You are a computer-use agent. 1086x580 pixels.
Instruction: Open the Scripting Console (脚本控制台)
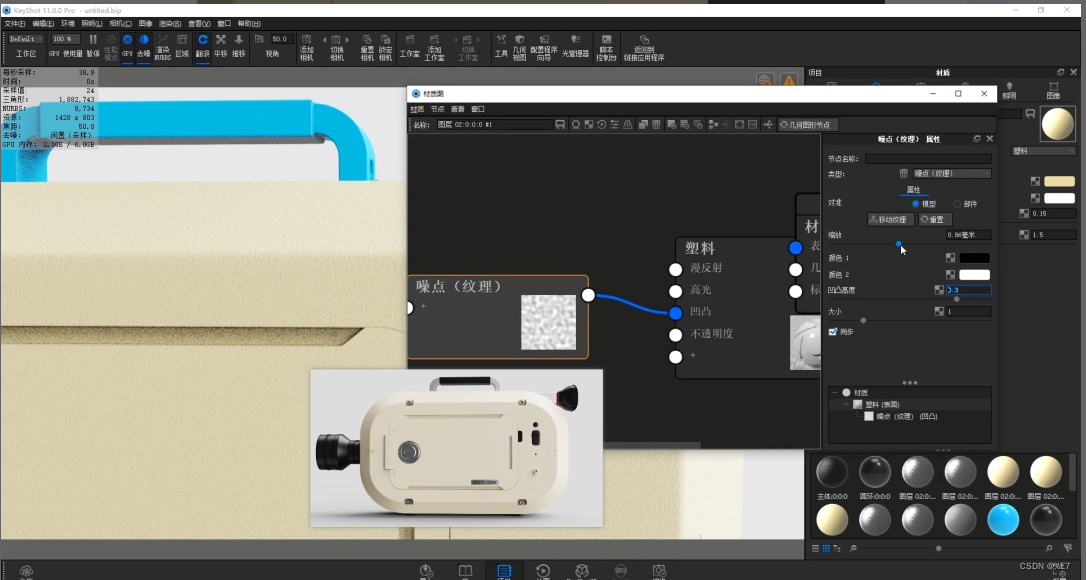pos(607,47)
